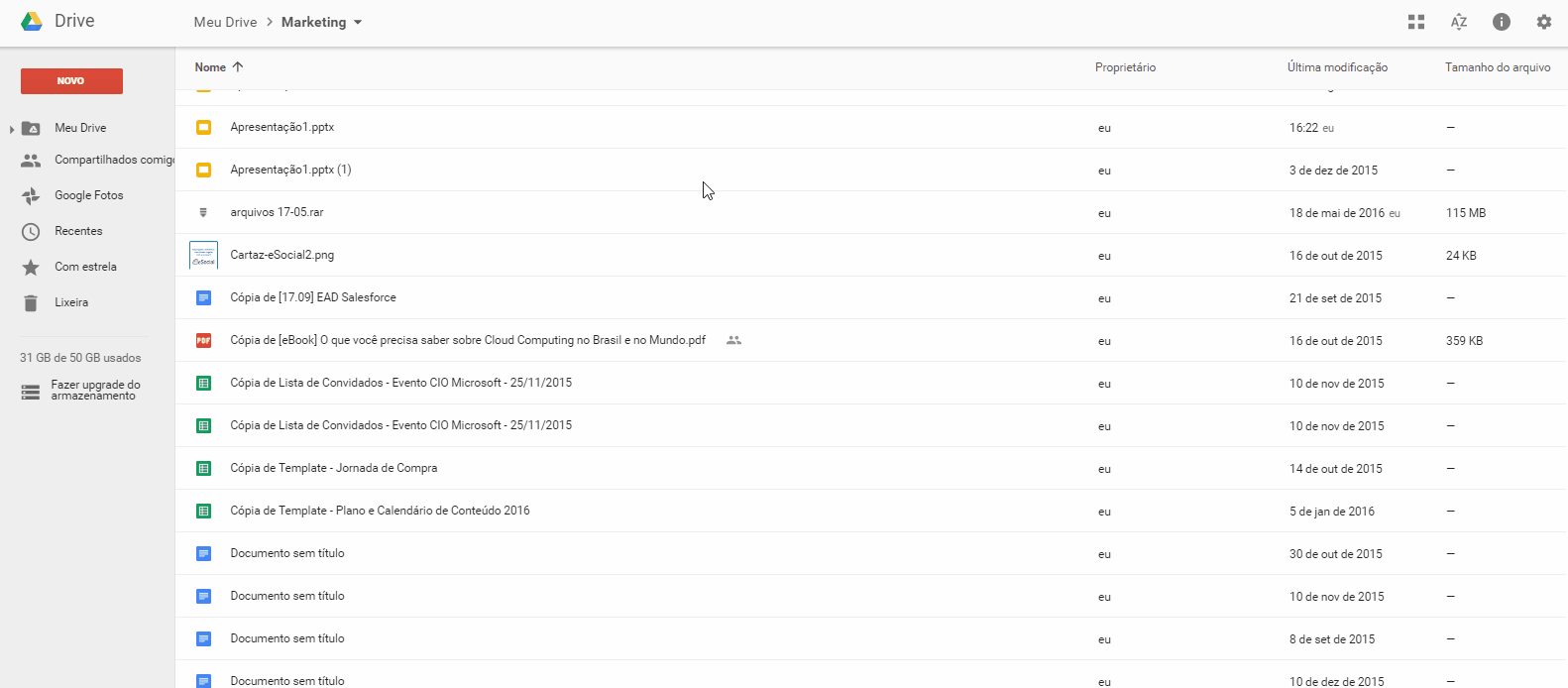
Task: Sort by the Proprietário column header
Action: point(1125,67)
